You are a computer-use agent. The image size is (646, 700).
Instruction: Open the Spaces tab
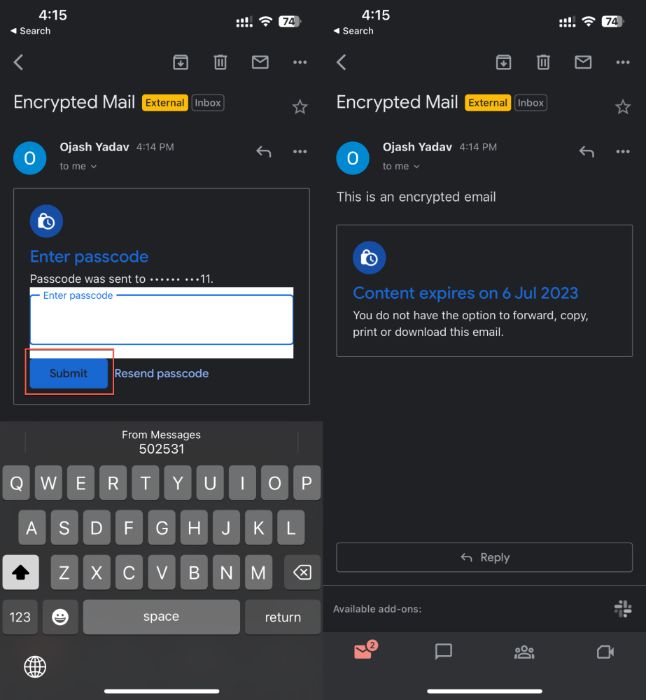524,652
